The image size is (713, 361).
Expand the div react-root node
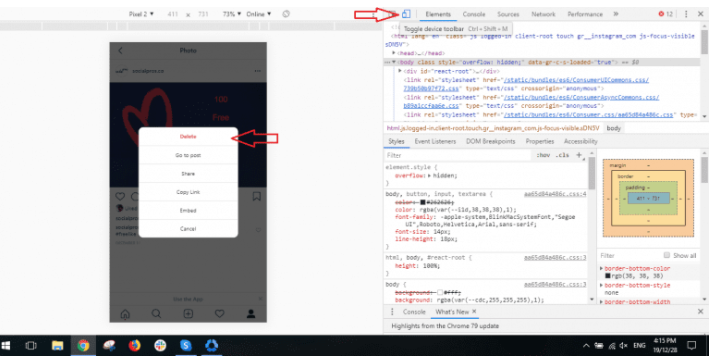click(400, 71)
